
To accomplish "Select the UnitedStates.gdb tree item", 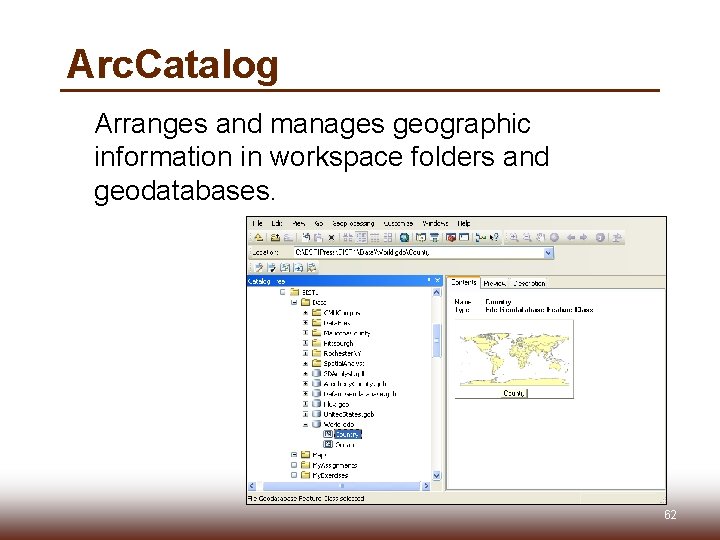I will [349, 414].
